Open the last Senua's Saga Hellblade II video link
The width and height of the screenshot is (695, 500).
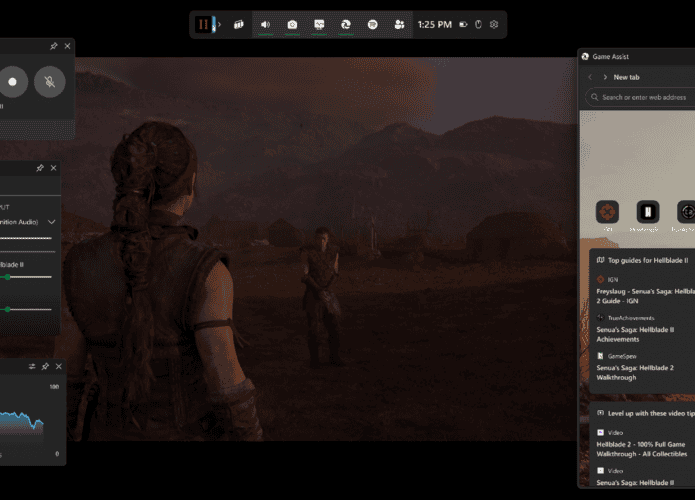pyautogui.click(x=635, y=482)
